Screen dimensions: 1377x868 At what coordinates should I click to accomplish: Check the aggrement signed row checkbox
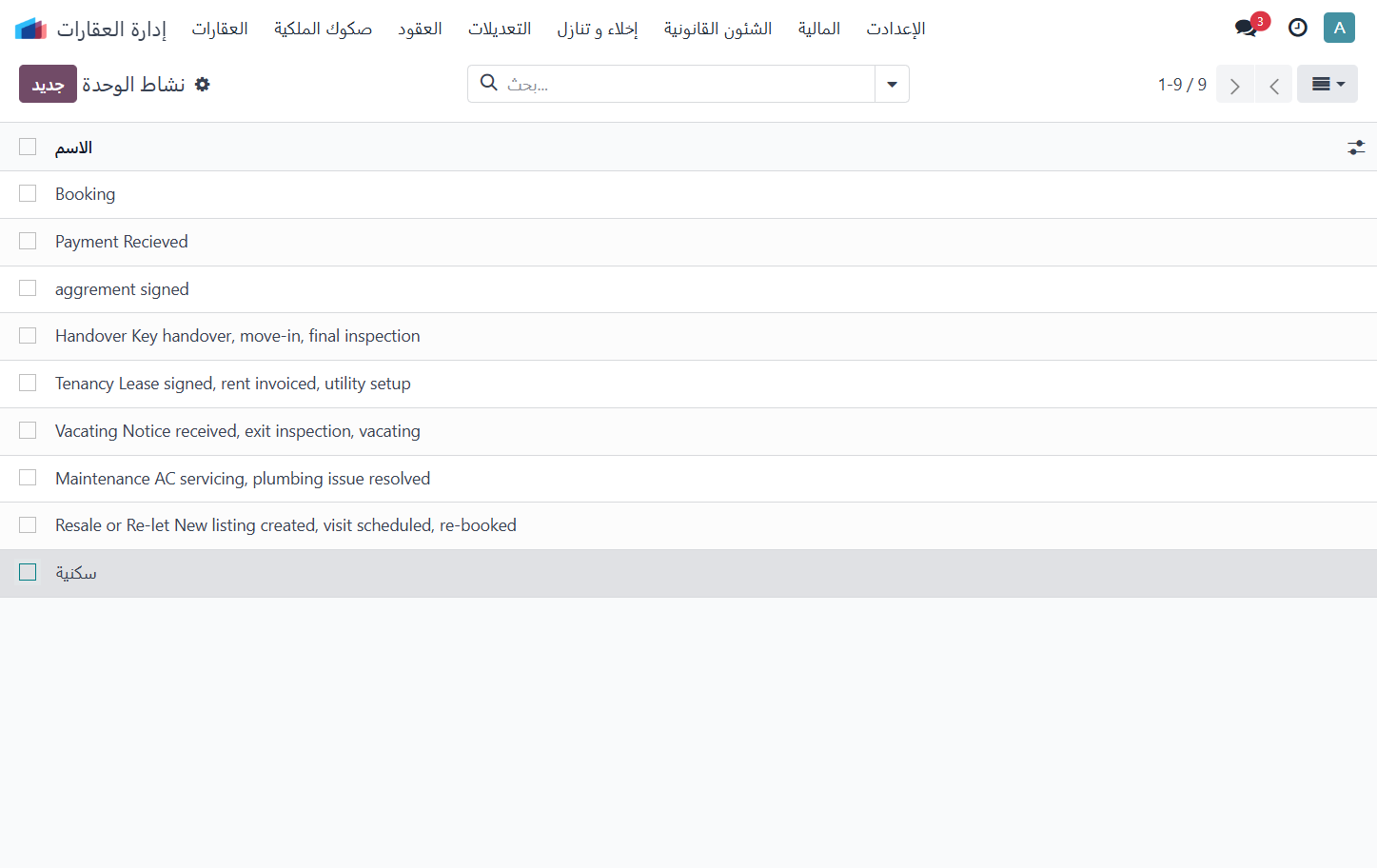click(28, 288)
